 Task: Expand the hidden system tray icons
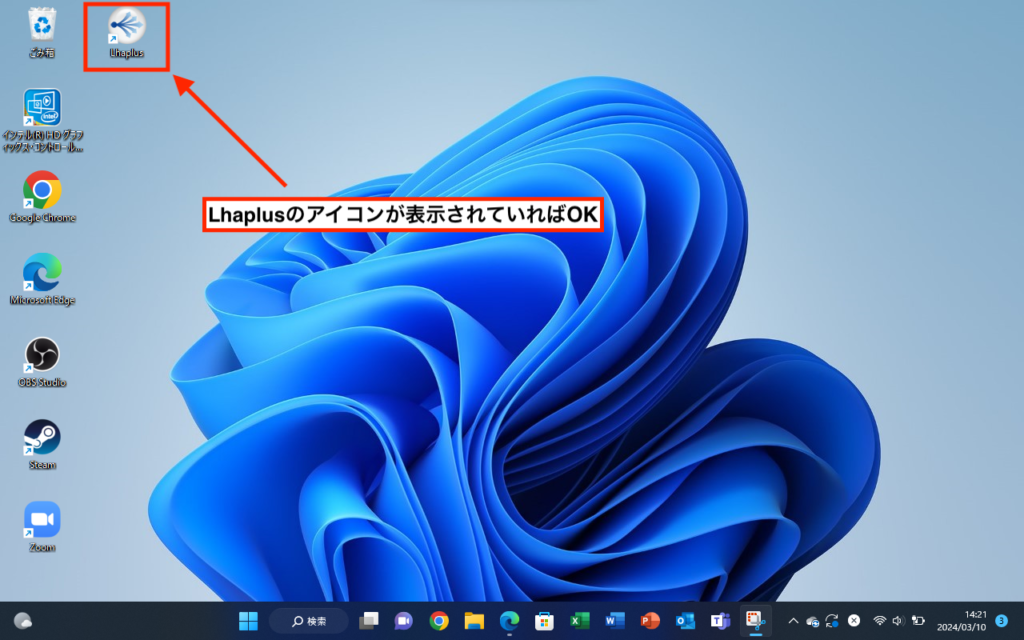793,621
